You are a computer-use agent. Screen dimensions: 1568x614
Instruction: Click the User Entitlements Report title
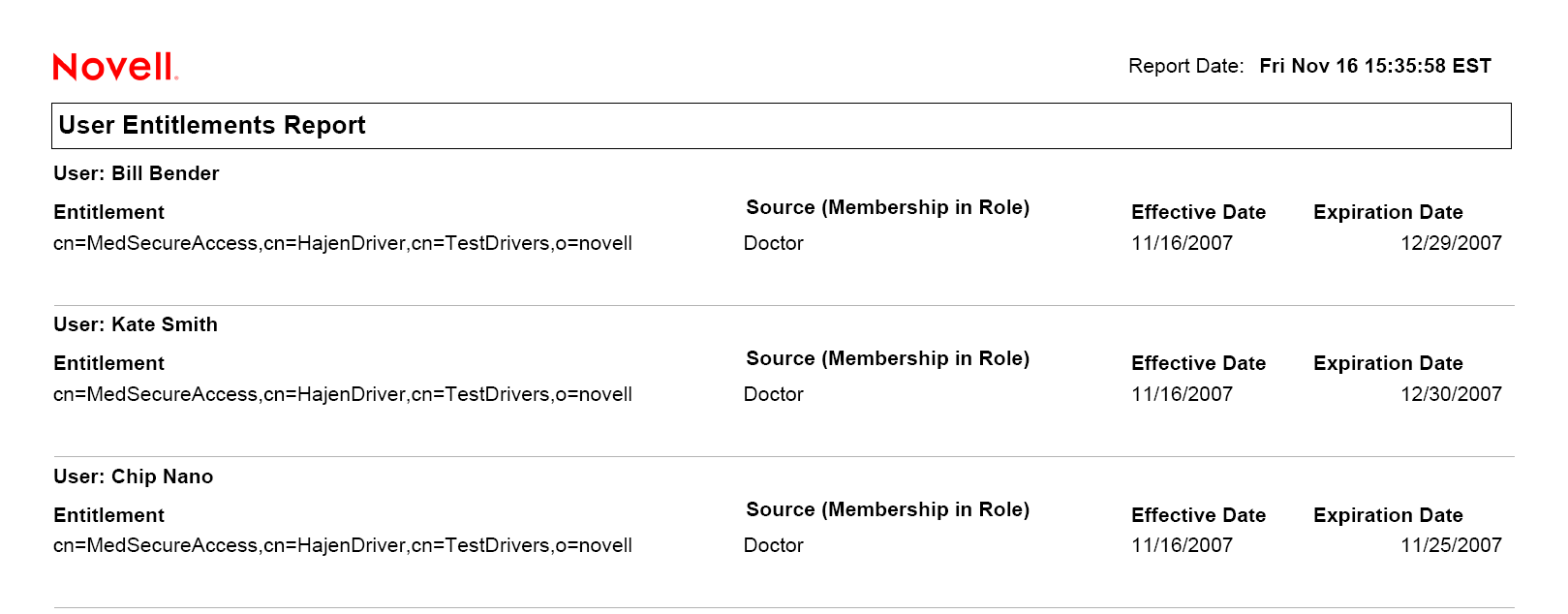tap(212, 126)
